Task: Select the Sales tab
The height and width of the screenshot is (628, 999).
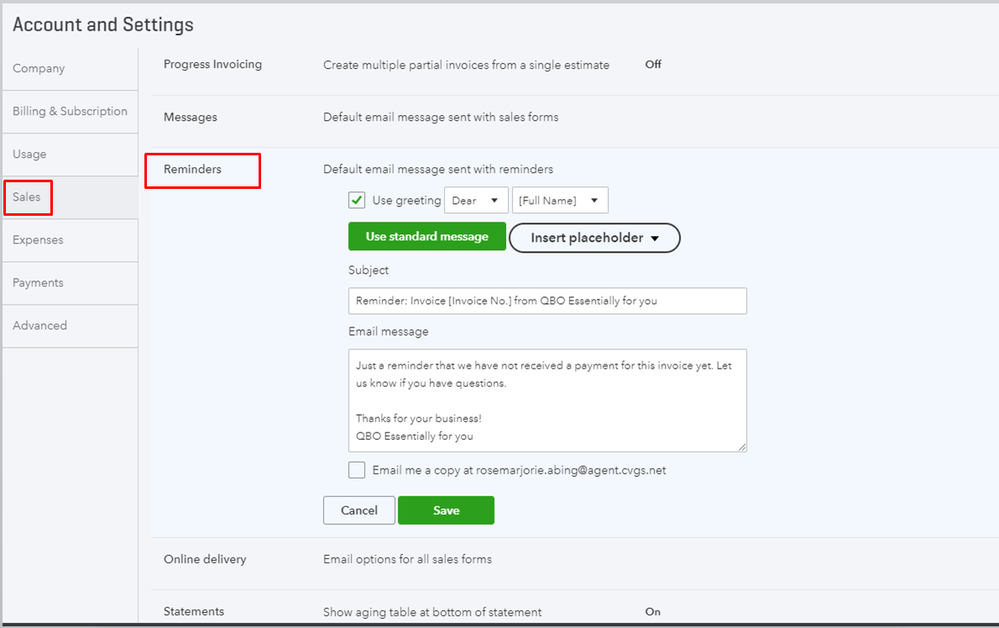Action: (27, 197)
